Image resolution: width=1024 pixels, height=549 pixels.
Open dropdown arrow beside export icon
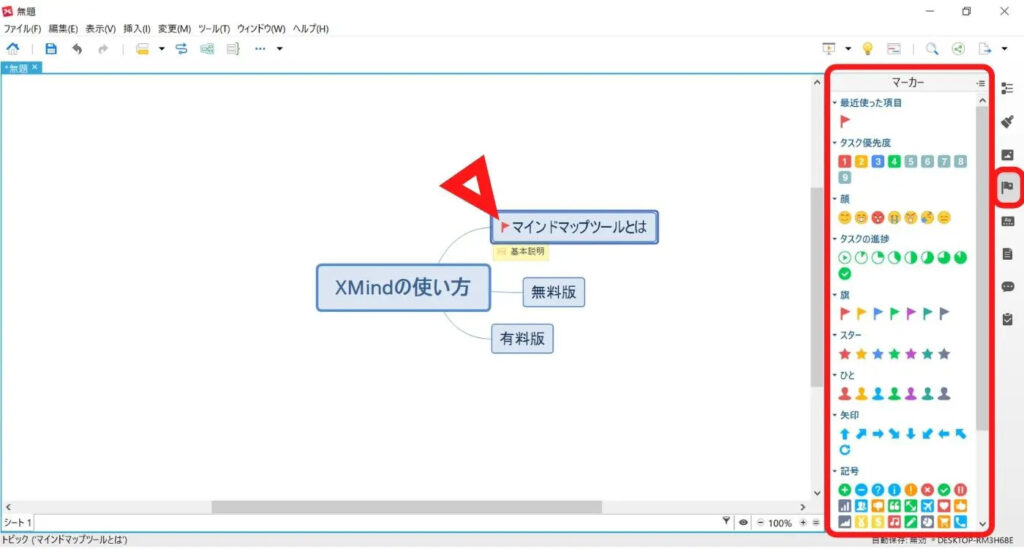pos(1004,48)
